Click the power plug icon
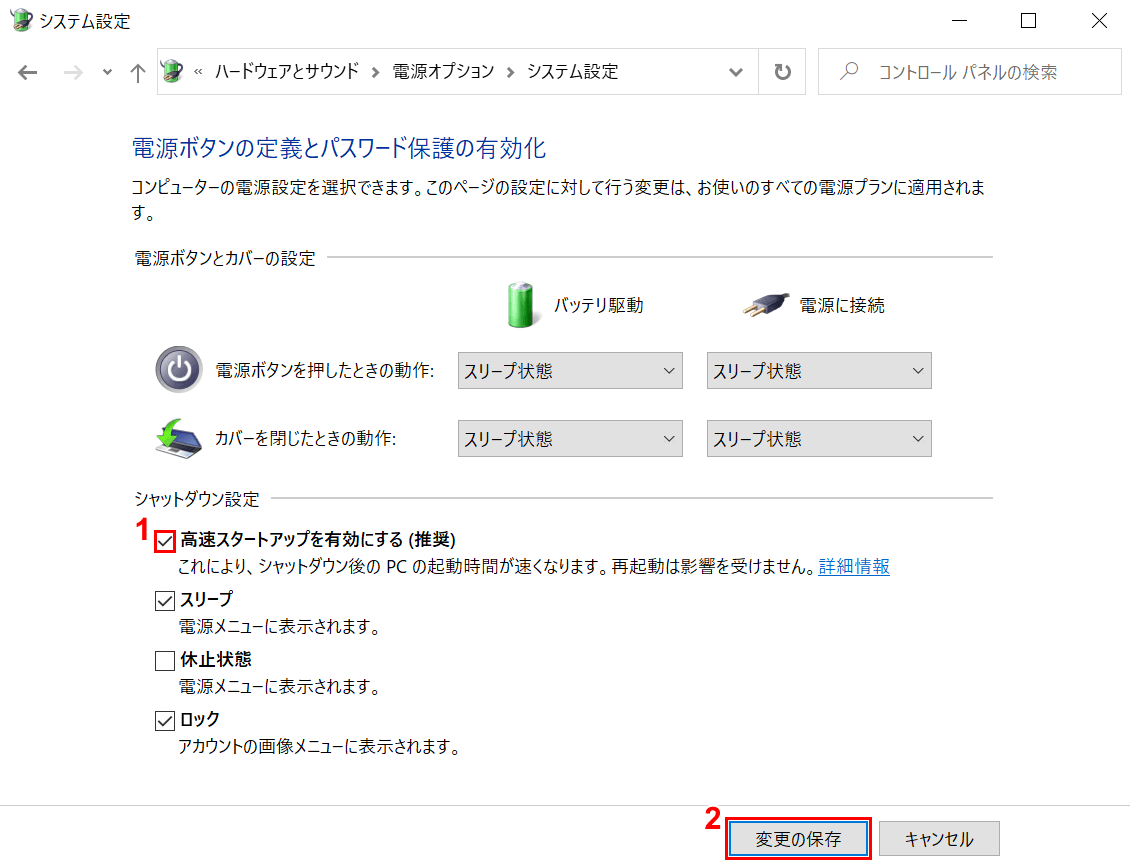1130x867 pixels. pos(766,305)
